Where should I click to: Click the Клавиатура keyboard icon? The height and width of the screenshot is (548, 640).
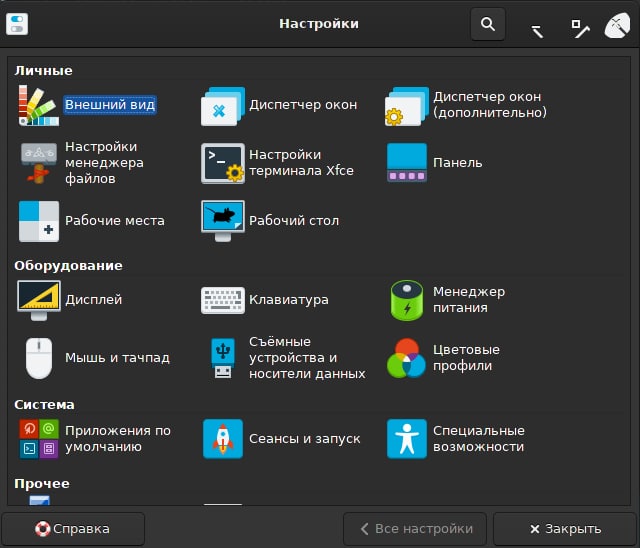click(x=223, y=300)
